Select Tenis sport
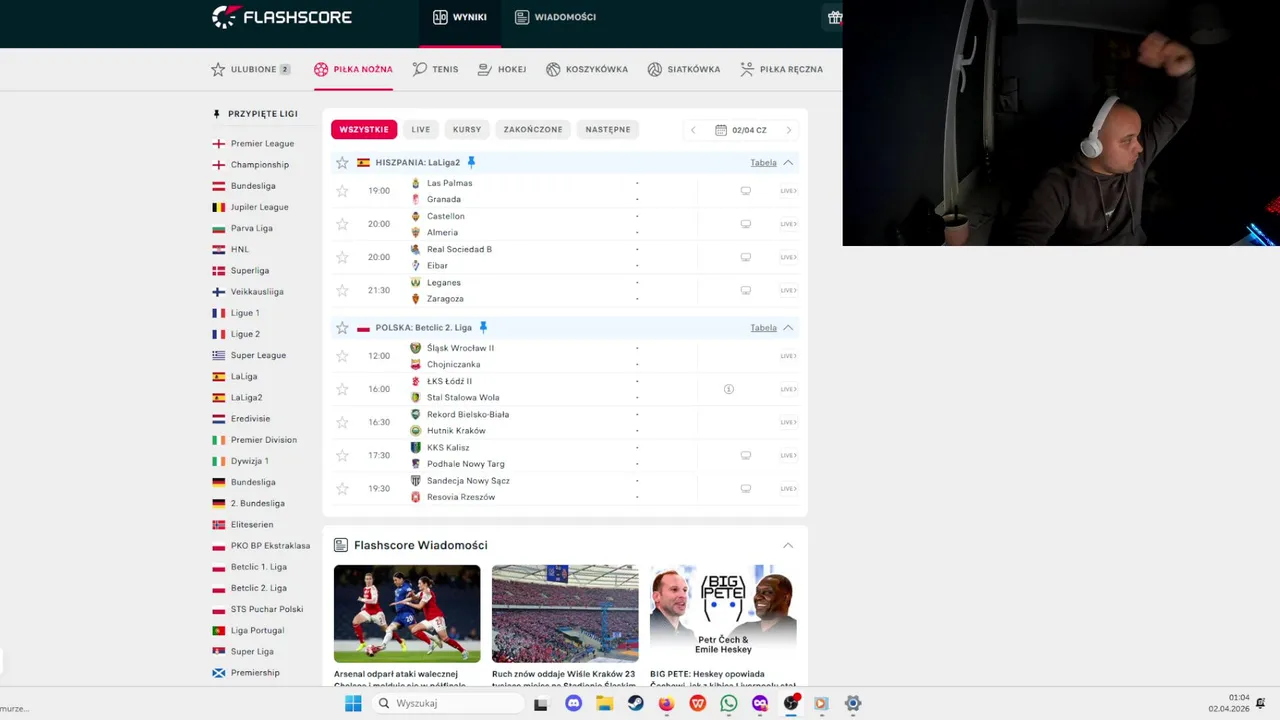Viewport: 1280px width, 720px height. [435, 69]
